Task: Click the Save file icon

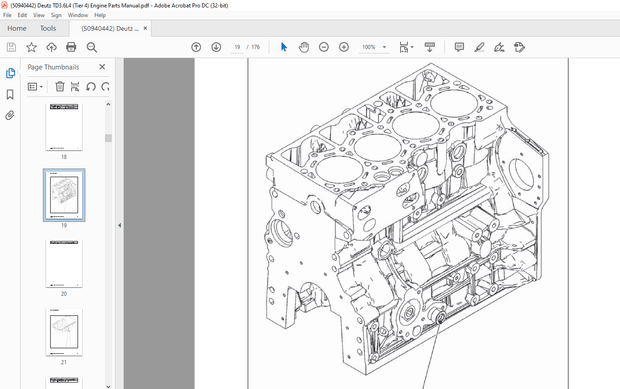Action: 11,47
